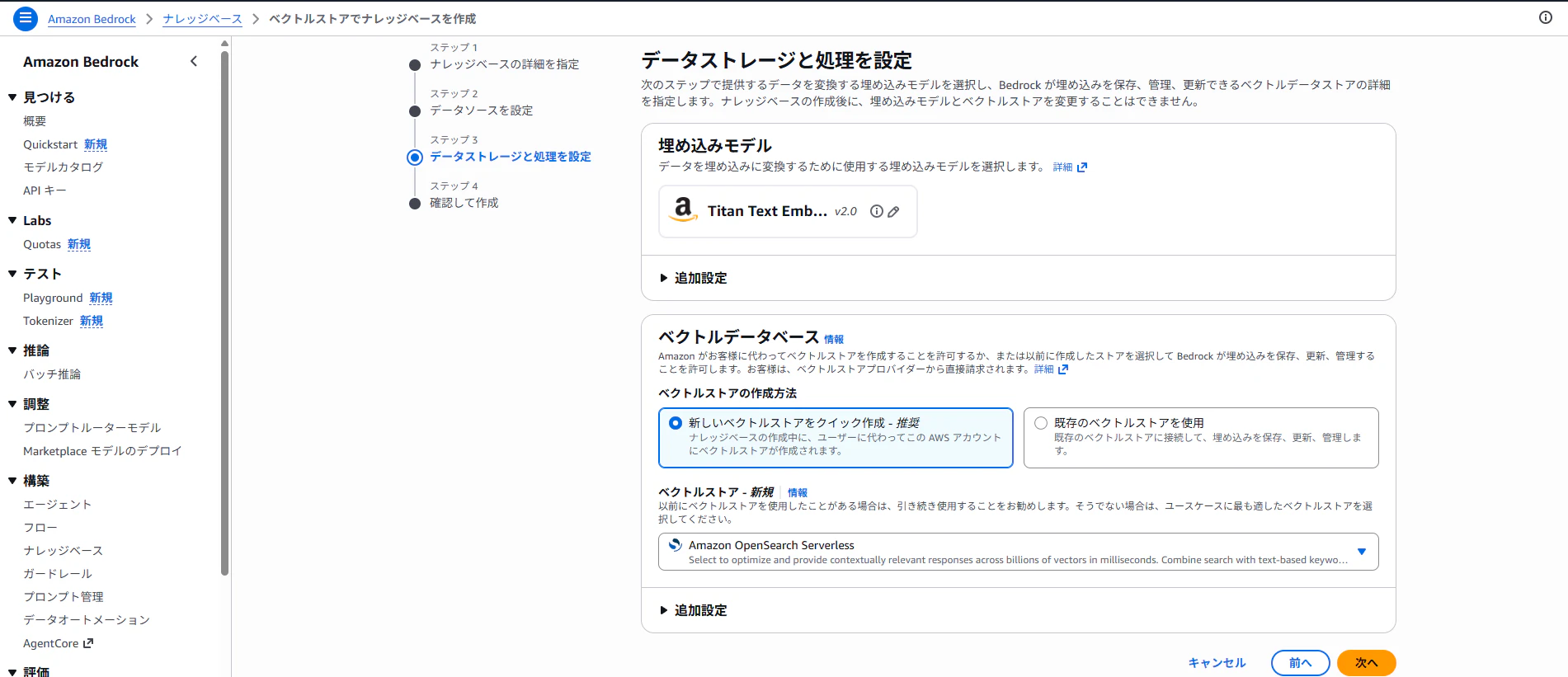Open ガードレール in the sidebar
1568x677 pixels.
tap(58, 574)
